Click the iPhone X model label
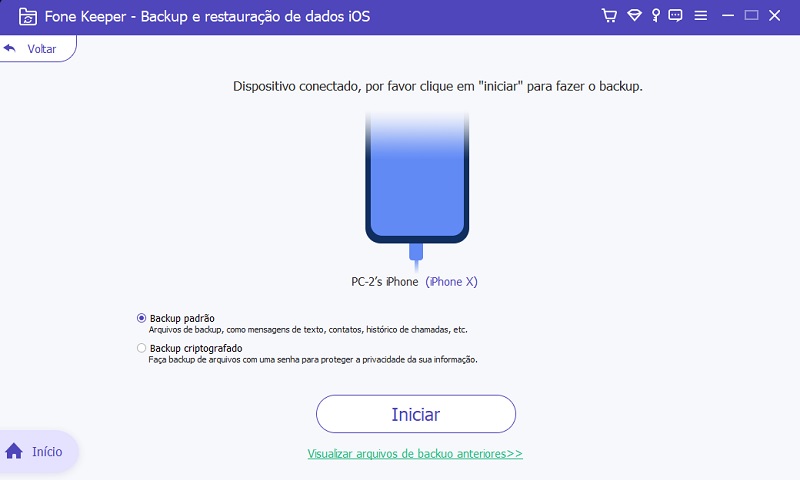This screenshot has width=800, height=480. tap(452, 282)
